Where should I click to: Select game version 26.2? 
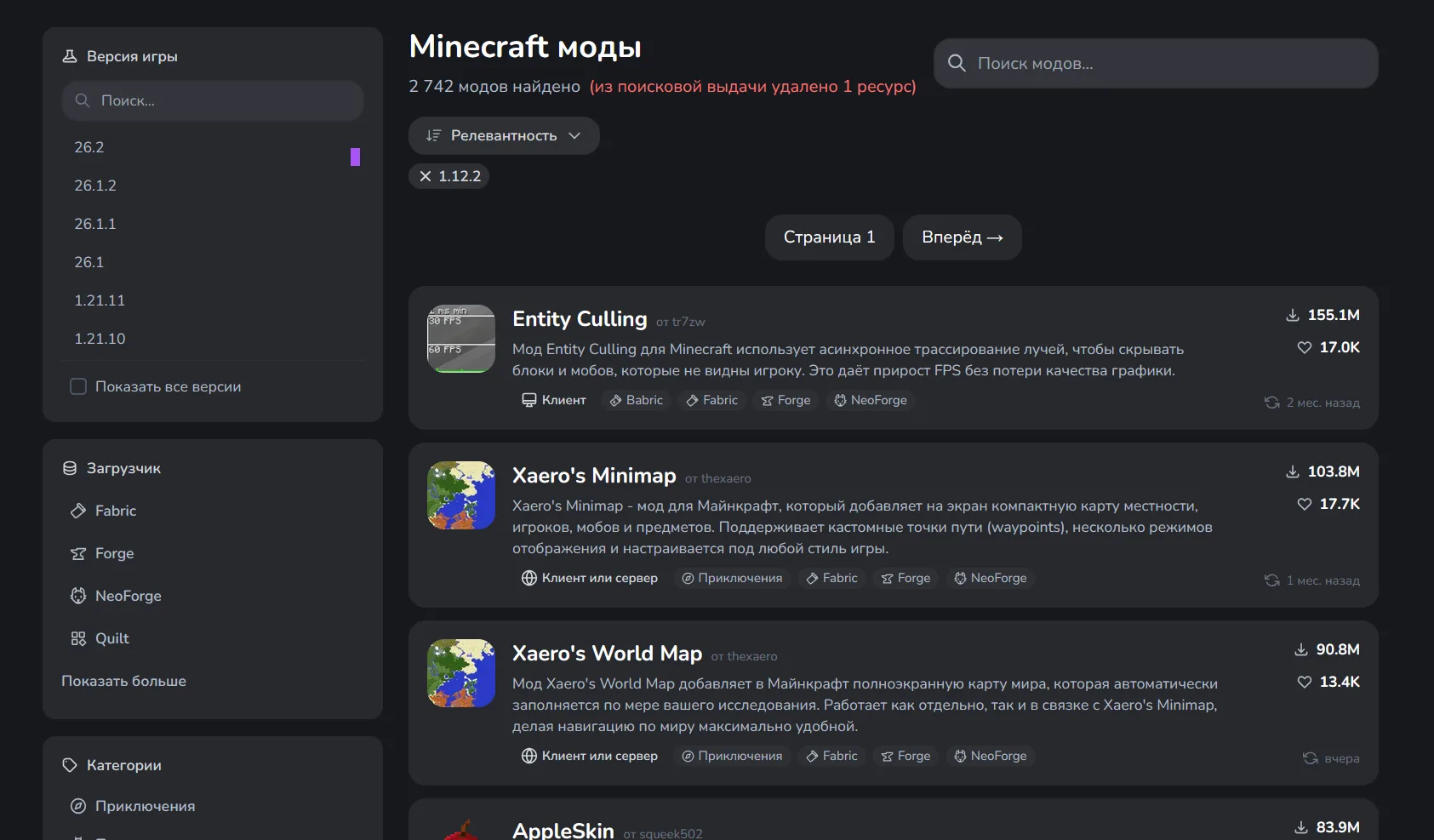pos(89,147)
